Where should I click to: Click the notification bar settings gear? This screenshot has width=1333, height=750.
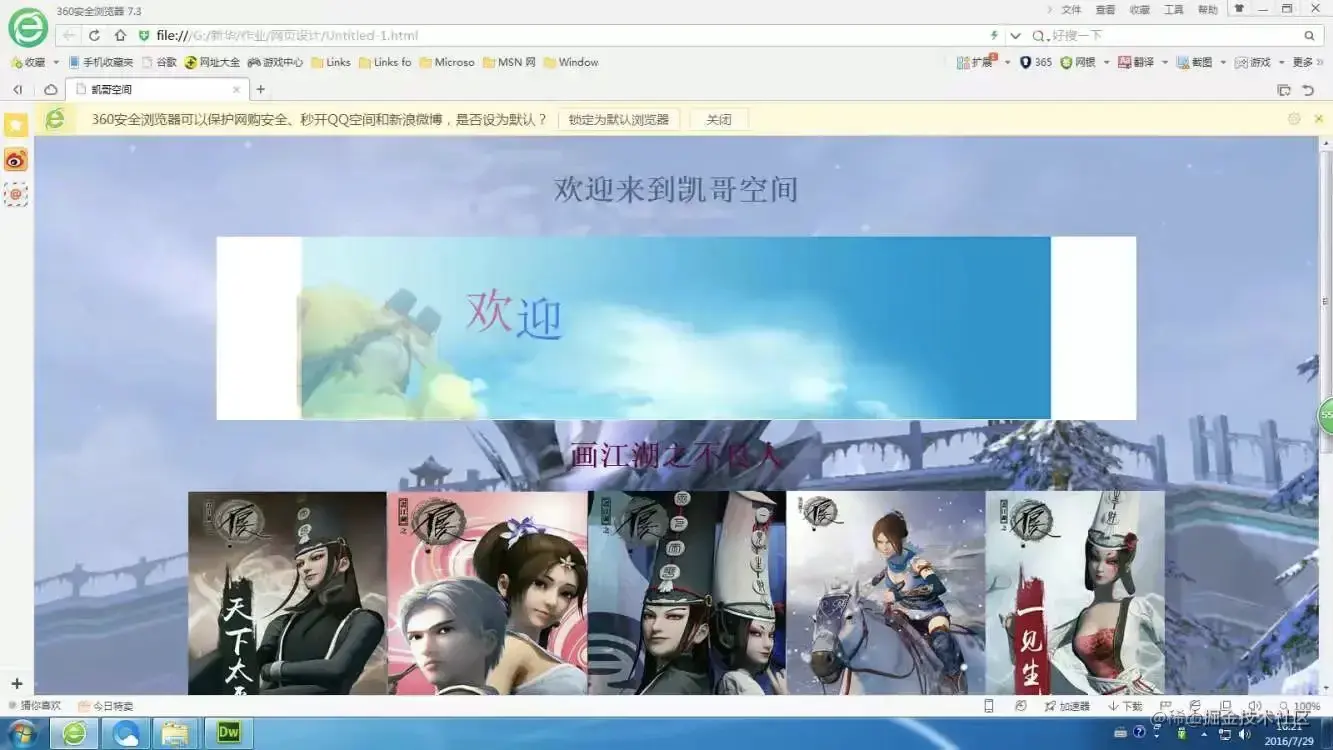(x=1294, y=119)
